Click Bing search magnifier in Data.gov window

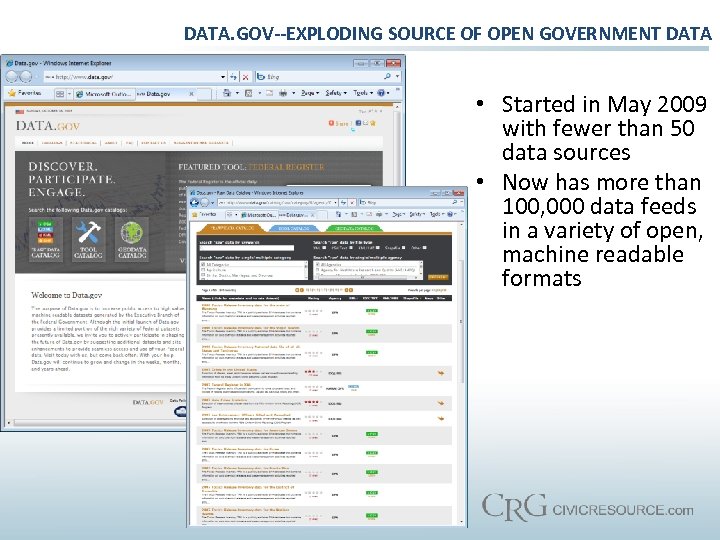pos(388,77)
